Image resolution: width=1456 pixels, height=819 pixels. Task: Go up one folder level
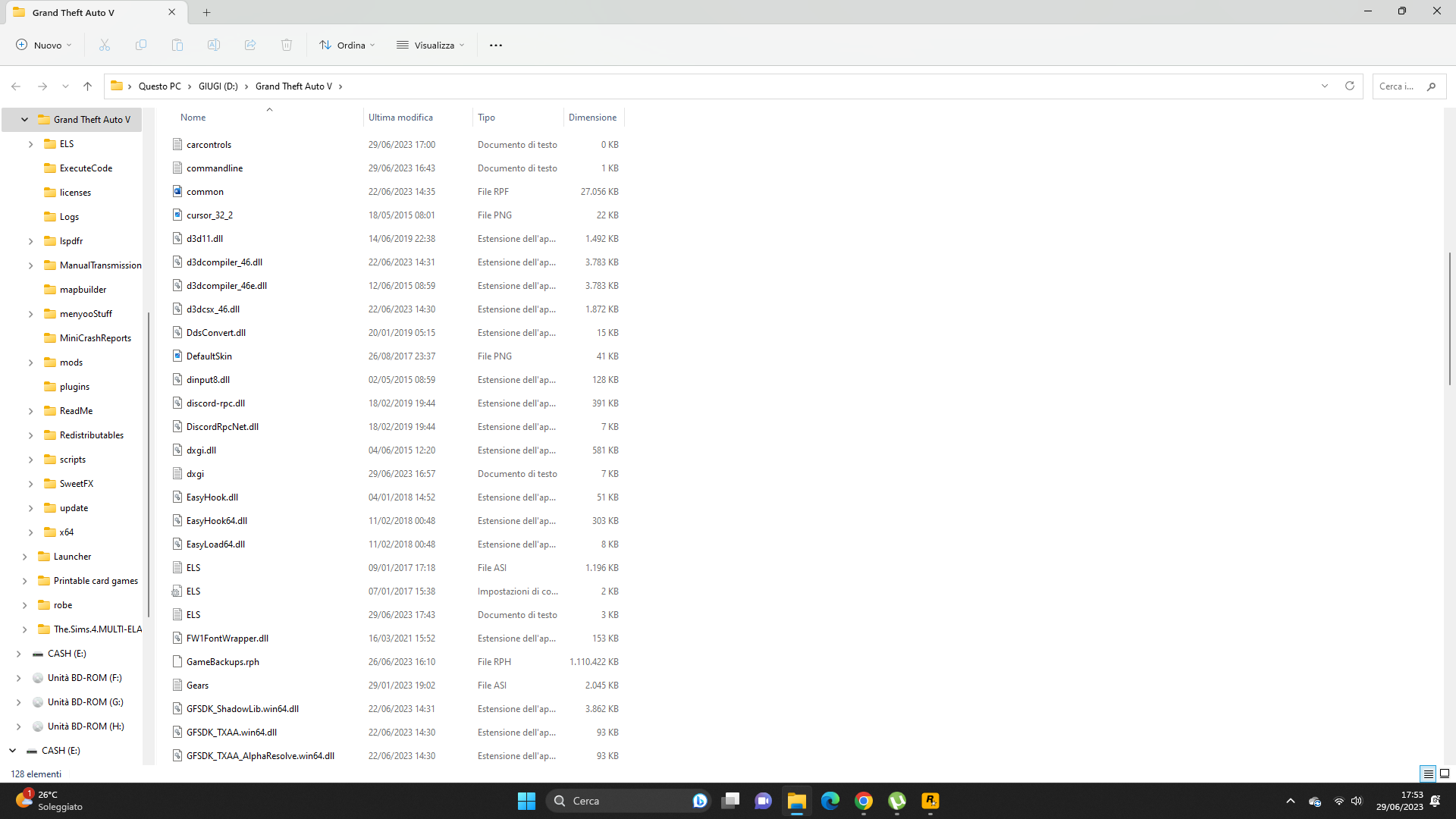pos(88,86)
